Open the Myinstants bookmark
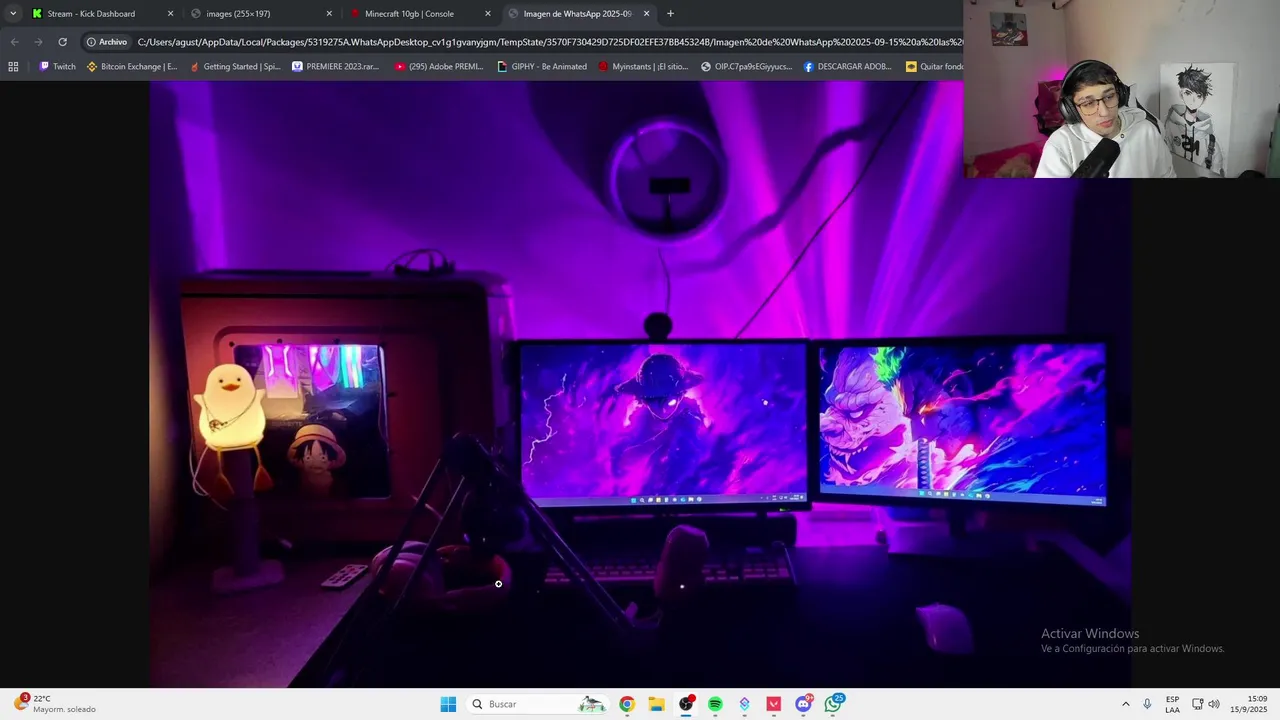Viewport: 1280px width, 720px height. tap(643, 67)
